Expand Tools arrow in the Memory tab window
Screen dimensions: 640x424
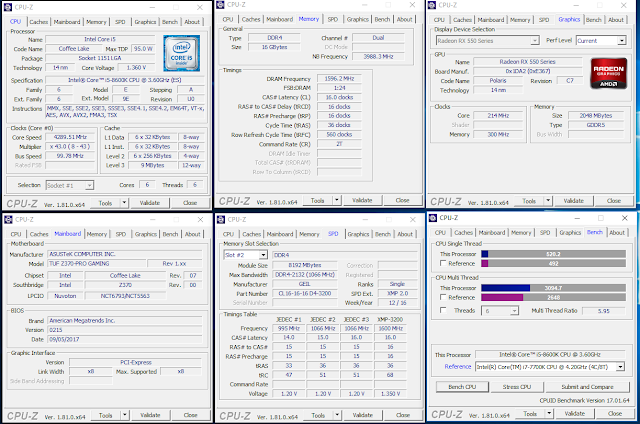(337, 200)
